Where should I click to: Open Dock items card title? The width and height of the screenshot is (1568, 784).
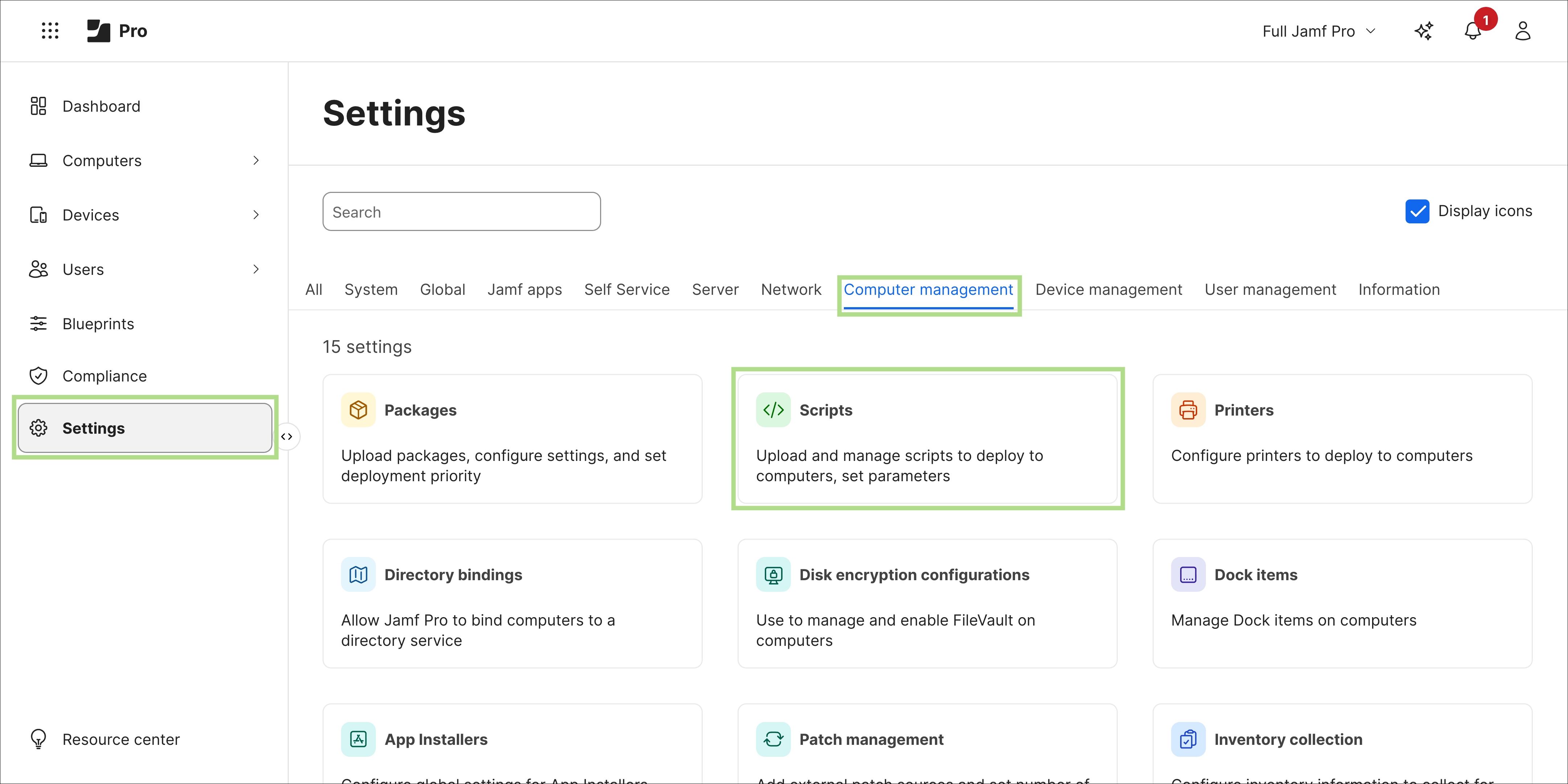1256,575
